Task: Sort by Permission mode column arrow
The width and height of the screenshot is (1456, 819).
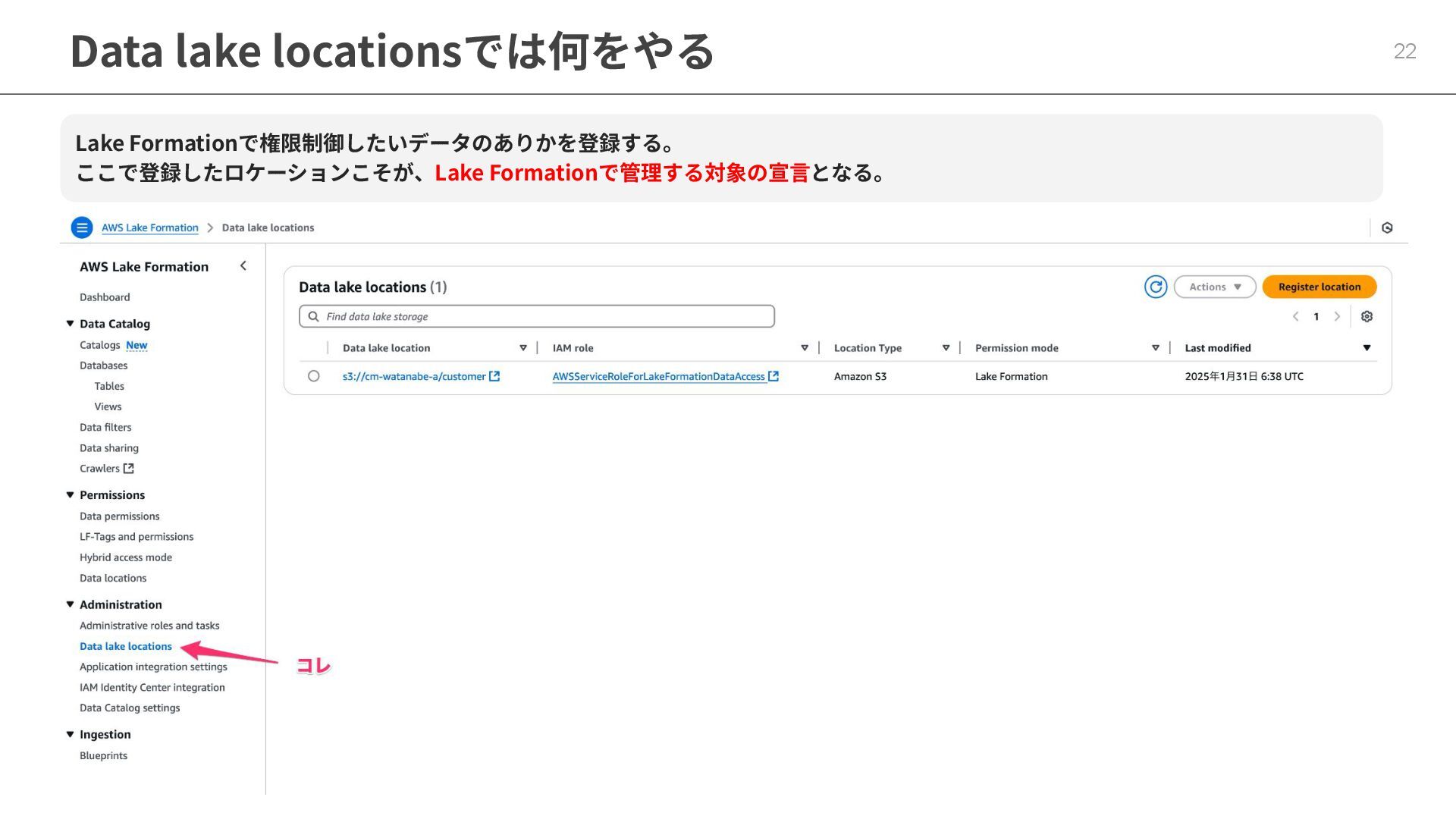Action: [x=1156, y=348]
